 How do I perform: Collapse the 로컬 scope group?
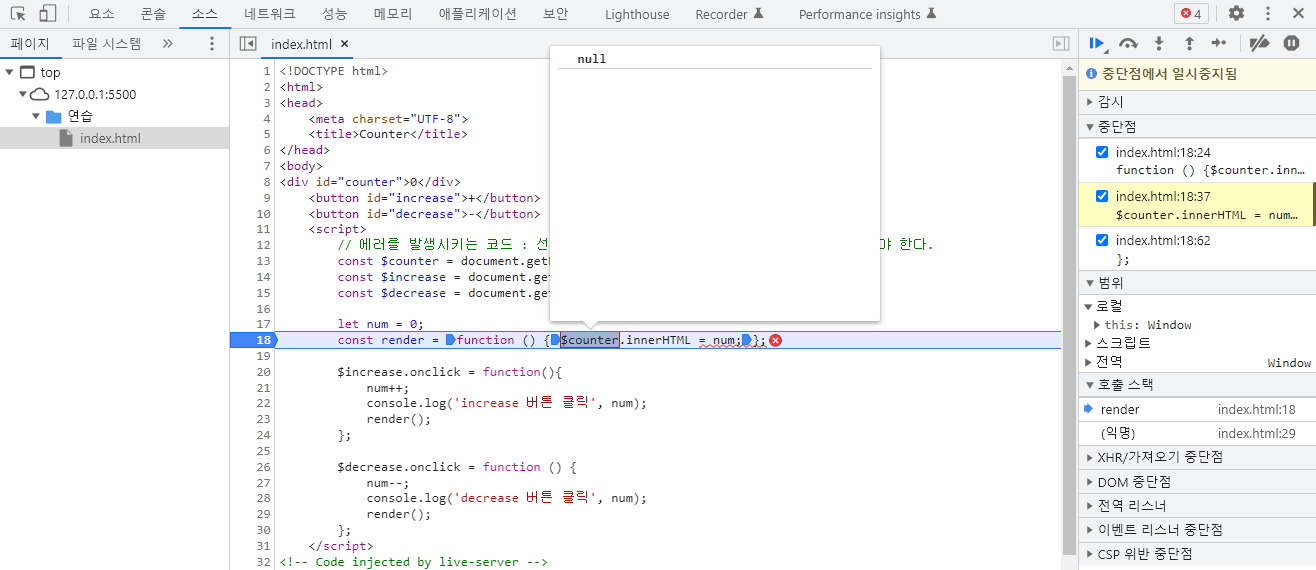[x=1088, y=306]
